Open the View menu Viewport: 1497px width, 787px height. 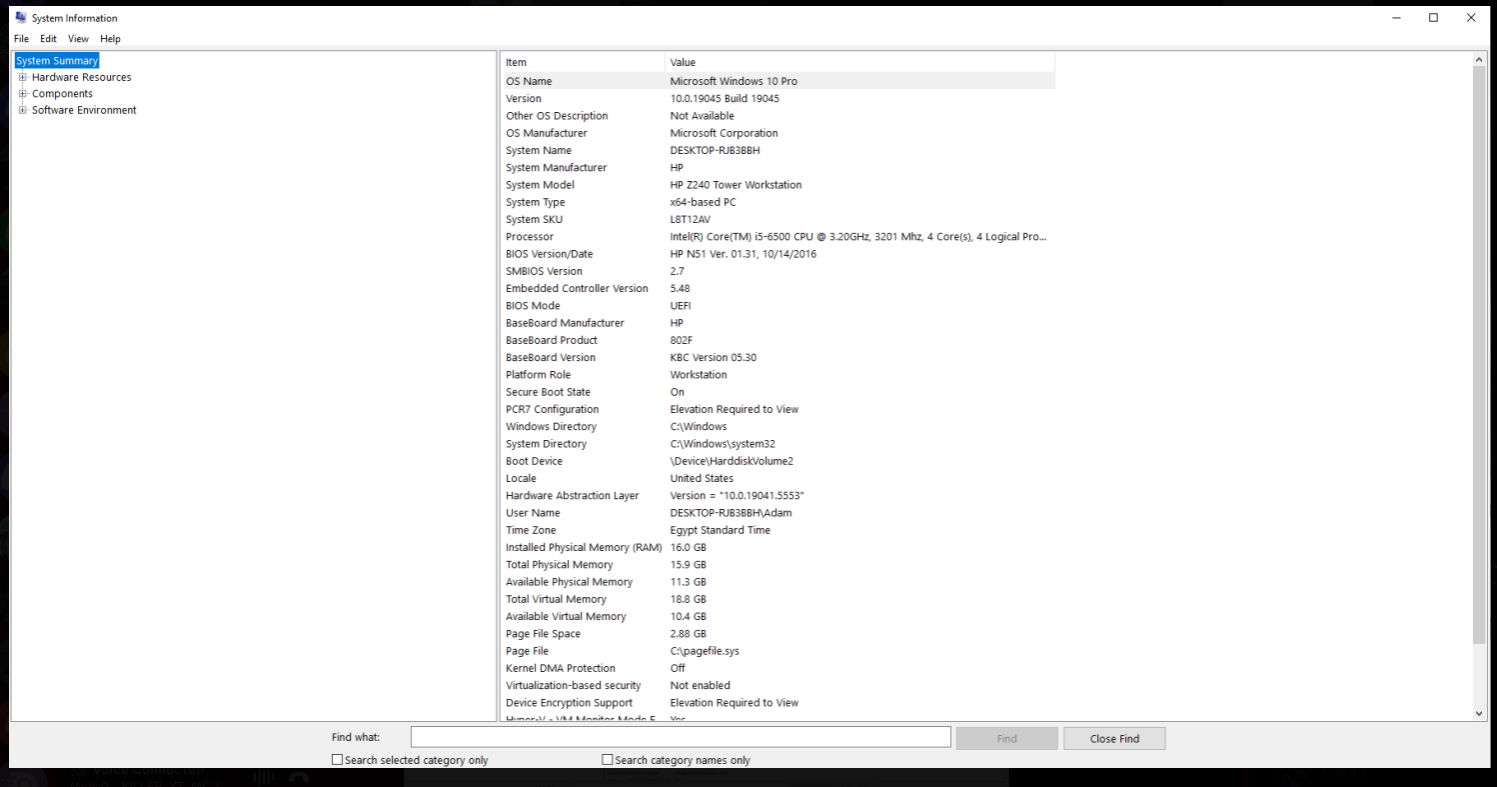(x=78, y=39)
